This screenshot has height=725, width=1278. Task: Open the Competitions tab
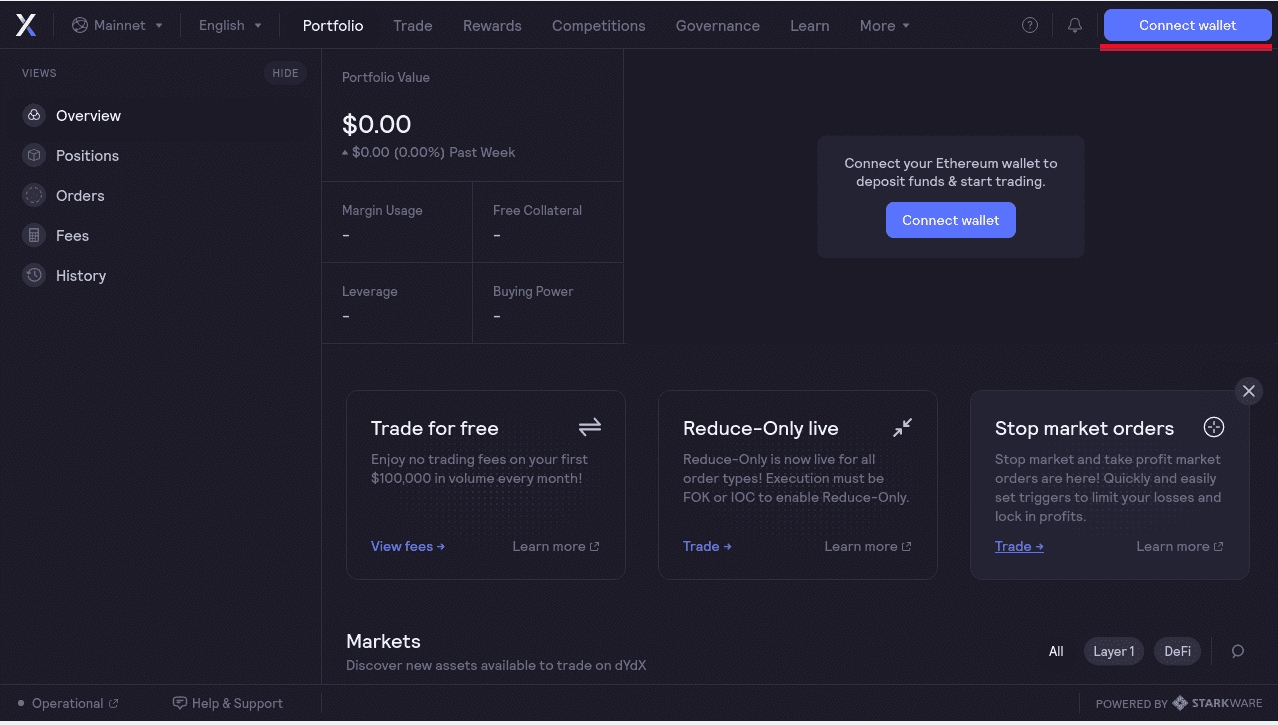[599, 25]
